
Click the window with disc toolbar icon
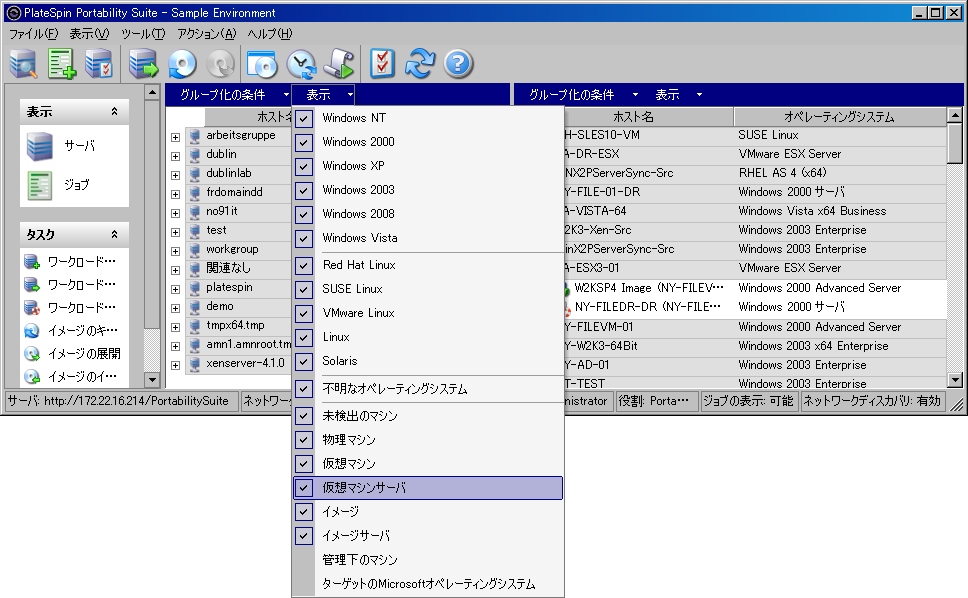262,64
